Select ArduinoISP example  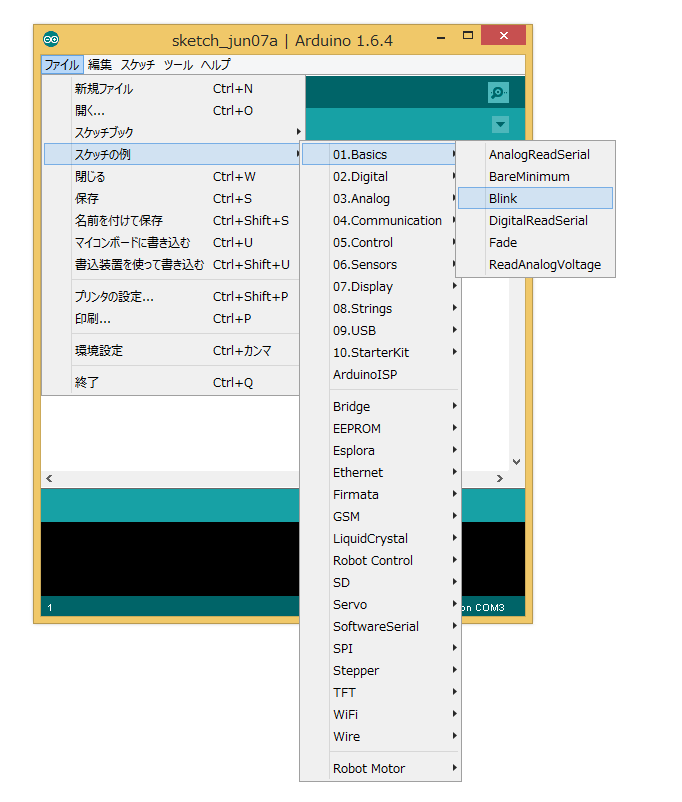[x=381, y=374]
